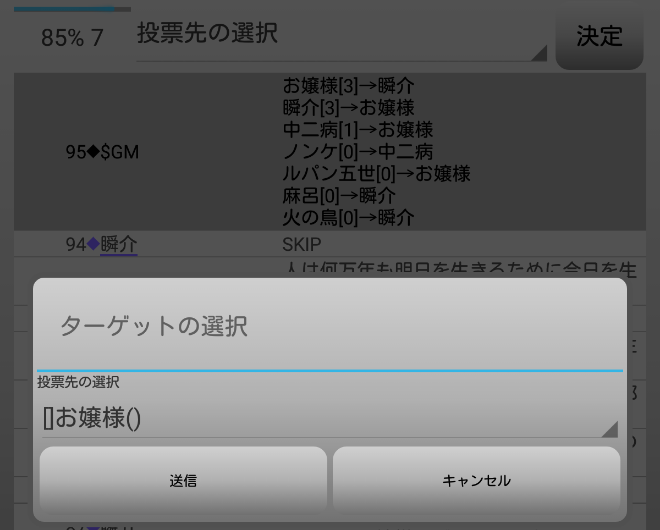Click vote line お嬢様[3]→瞬介
This screenshot has width=660, height=530.
tap(348, 86)
